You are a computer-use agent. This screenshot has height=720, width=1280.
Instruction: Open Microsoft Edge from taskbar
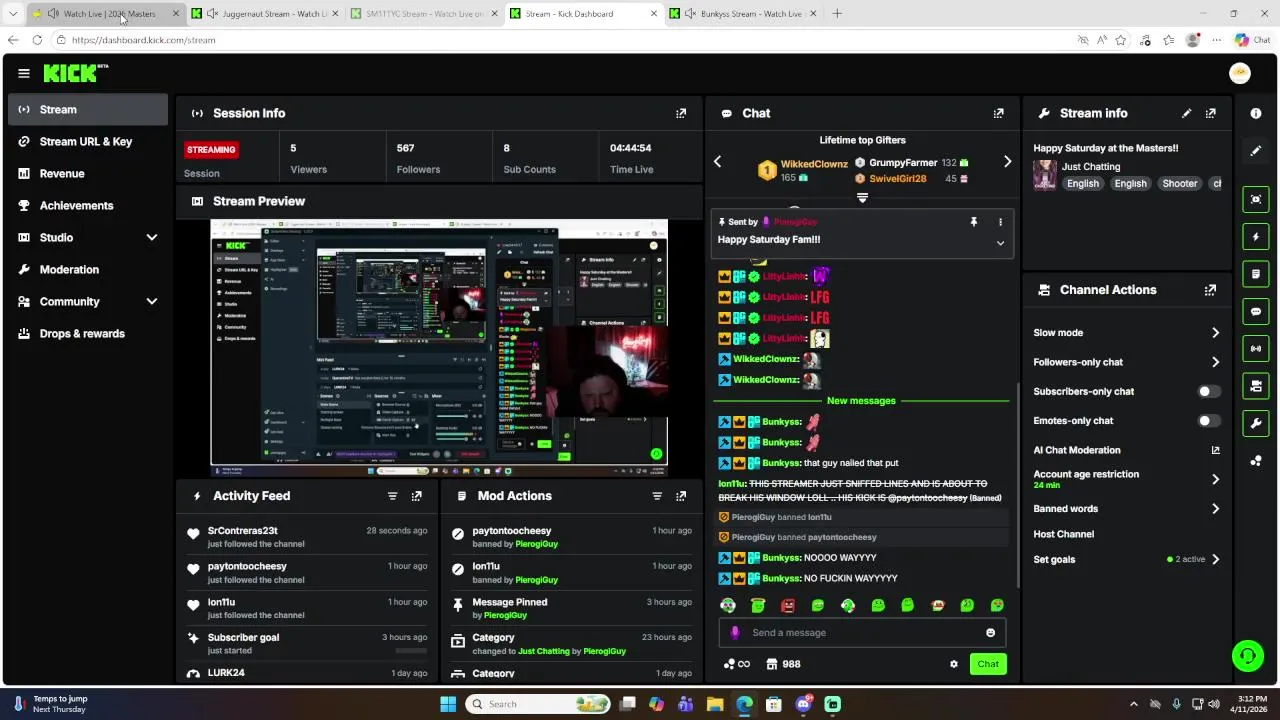[744, 704]
